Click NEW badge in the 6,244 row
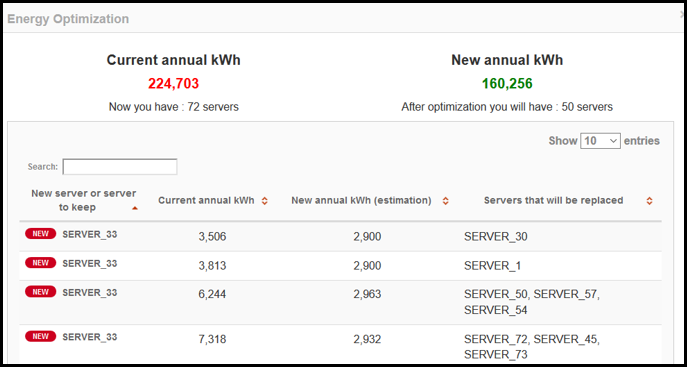This screenshot has width=687, height=367. coord(41,292)
